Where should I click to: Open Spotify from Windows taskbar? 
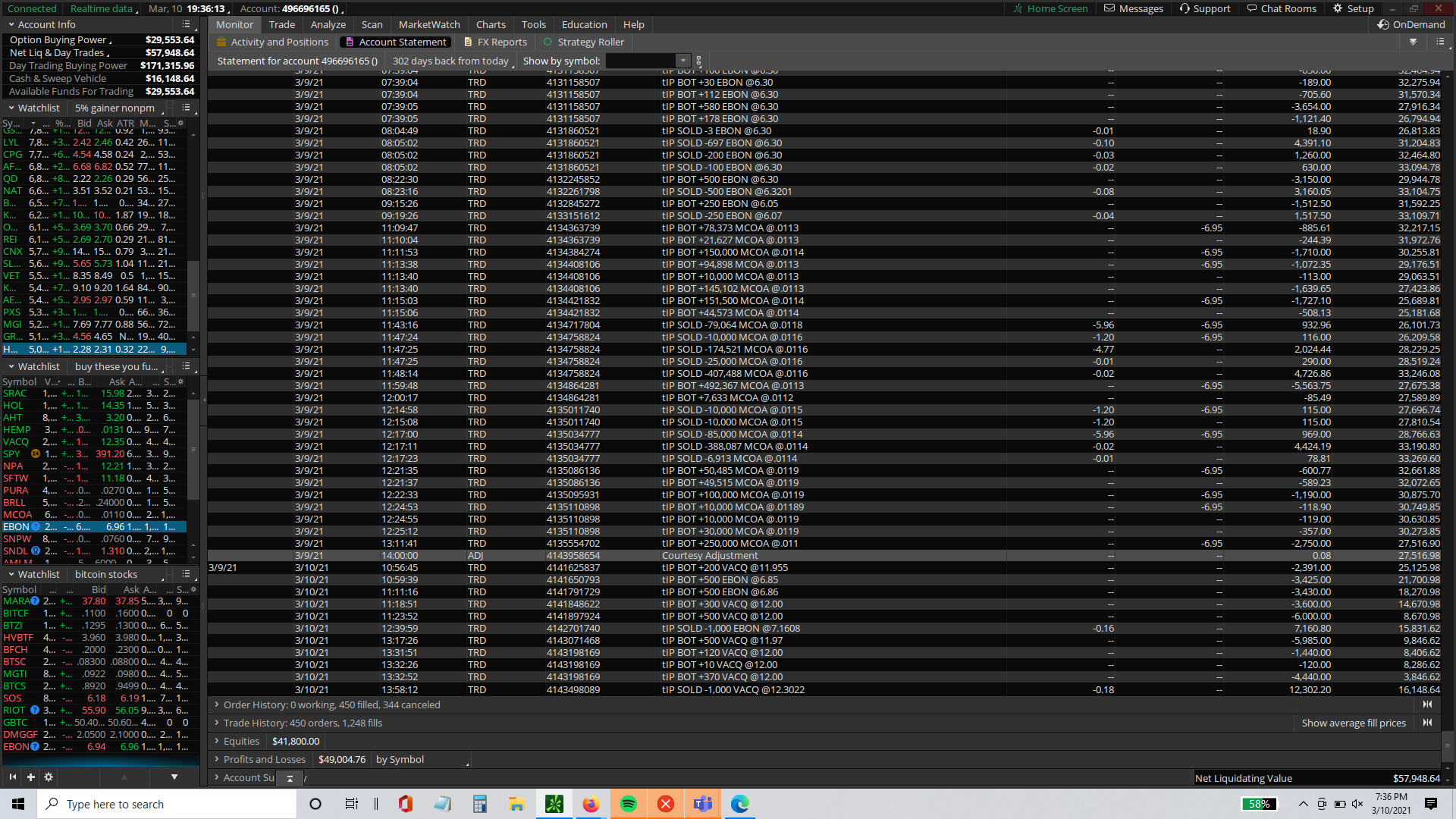(x=628, y=804)
